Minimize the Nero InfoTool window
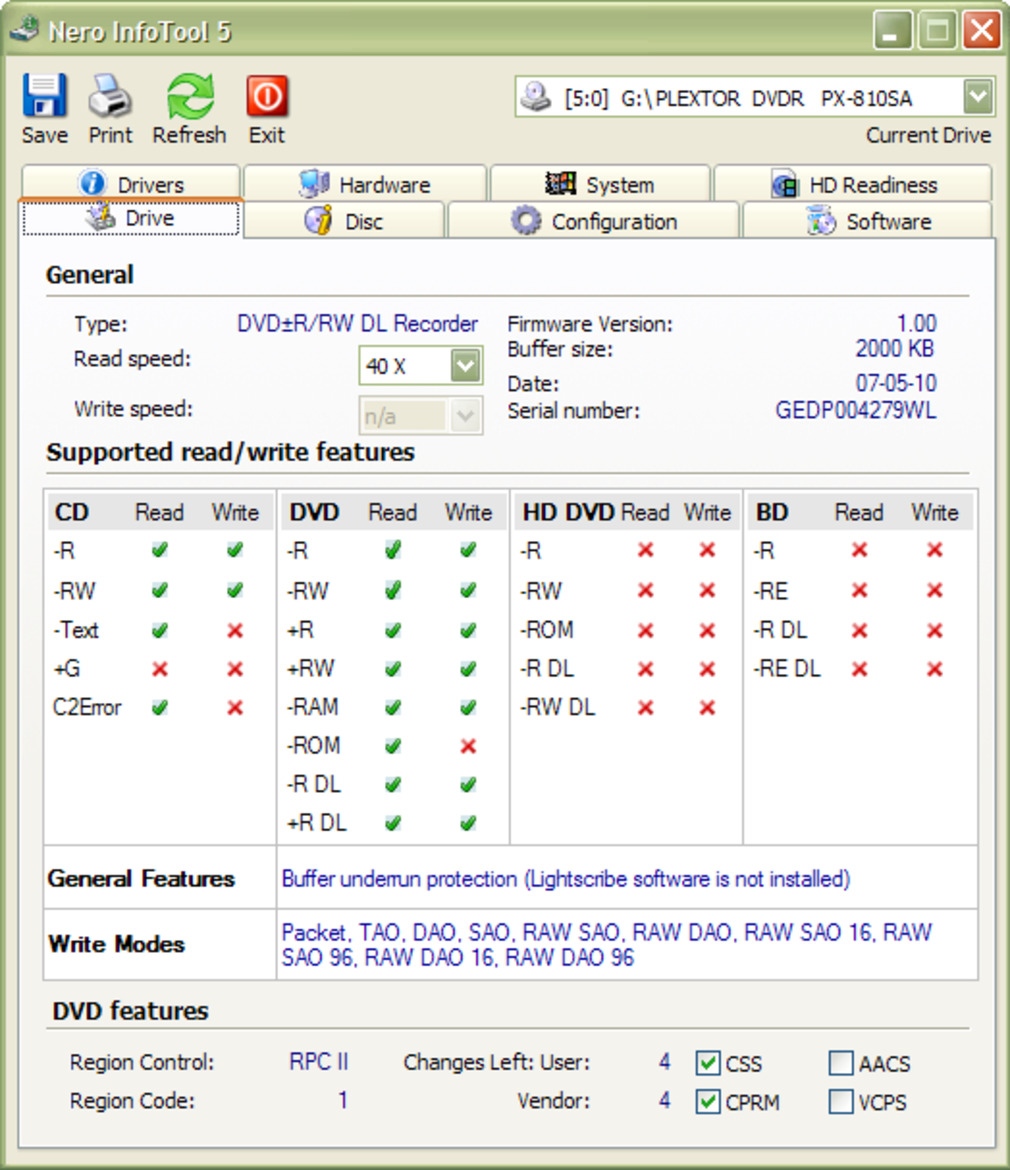The width and height of the screenshot is (1010, 1170). click(891, 31)
